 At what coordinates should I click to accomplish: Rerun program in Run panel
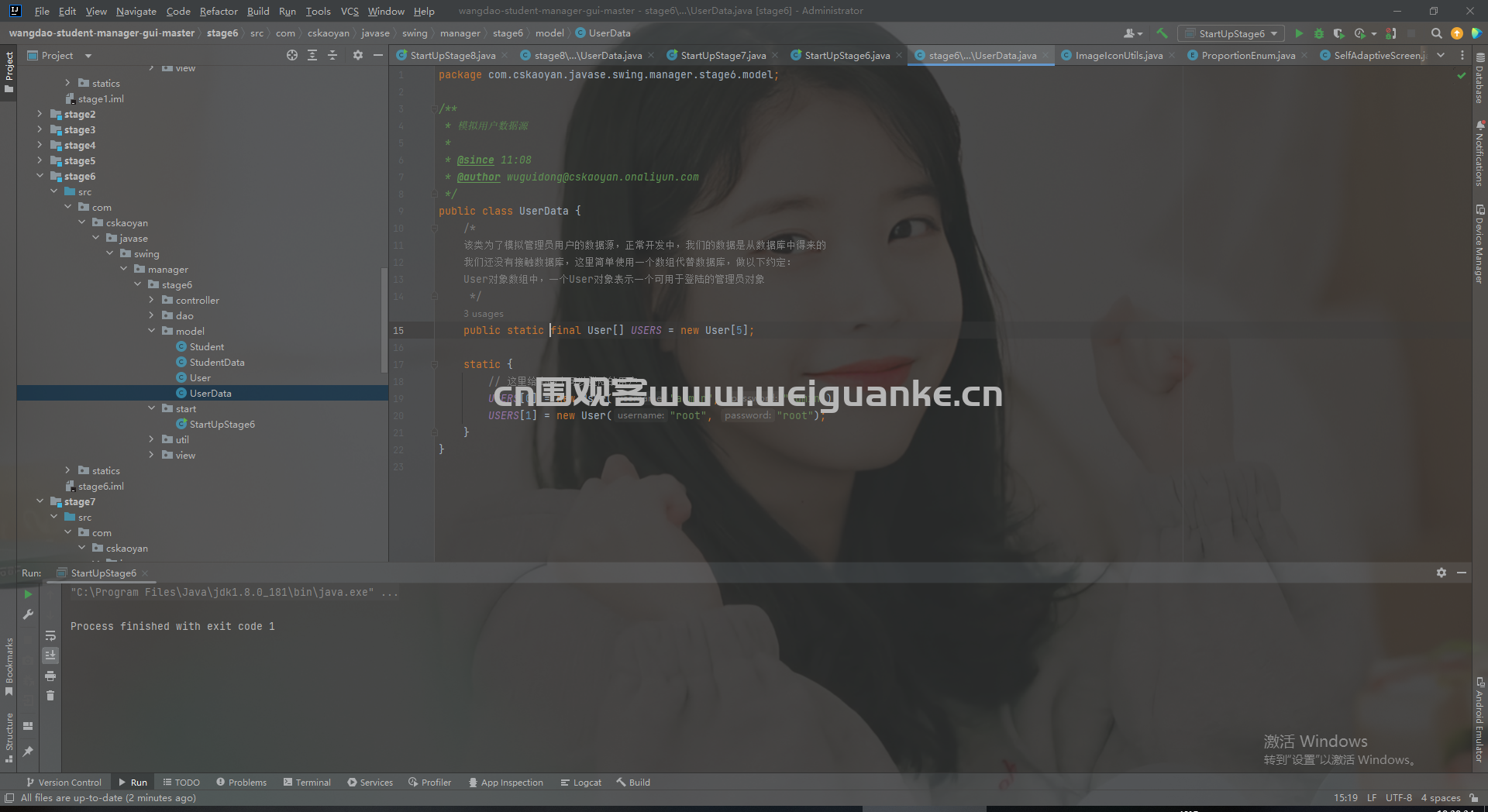coord(28,594)
